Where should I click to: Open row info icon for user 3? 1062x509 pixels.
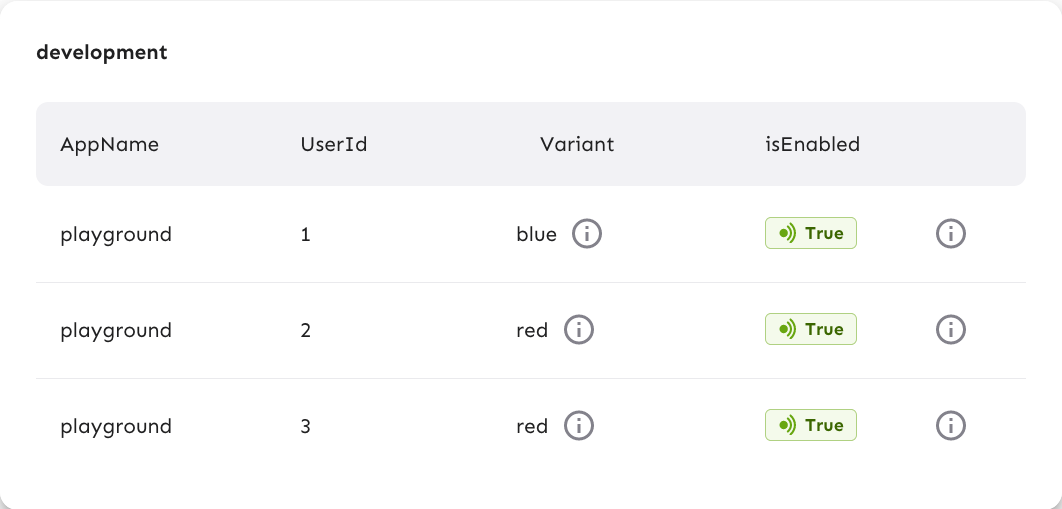point(950,426)
